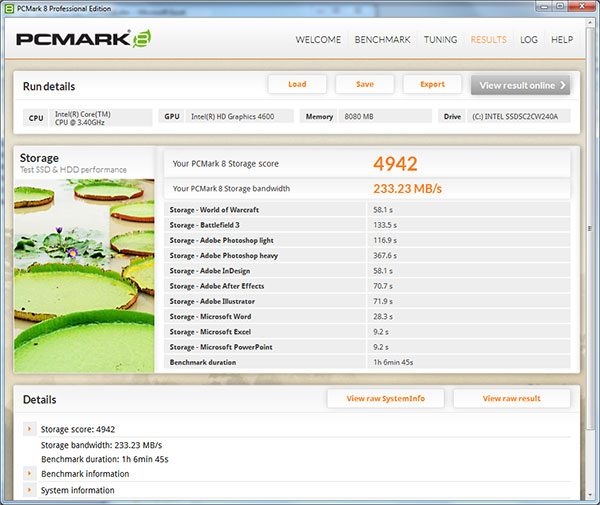The width and height of the screenshot is (600, 505).
Task: Select Storage - Adobe After Effects row
Action: click(x=367, y=286)
